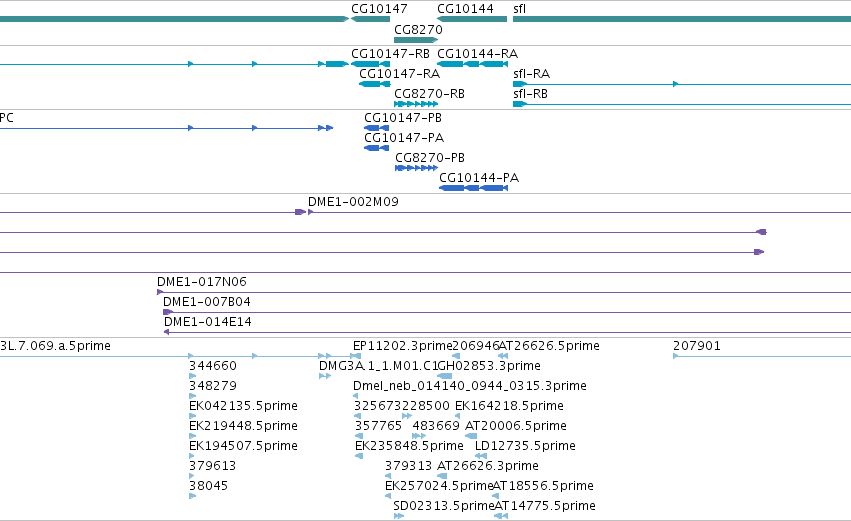Click the sfl gene label

tap(519, 9)
